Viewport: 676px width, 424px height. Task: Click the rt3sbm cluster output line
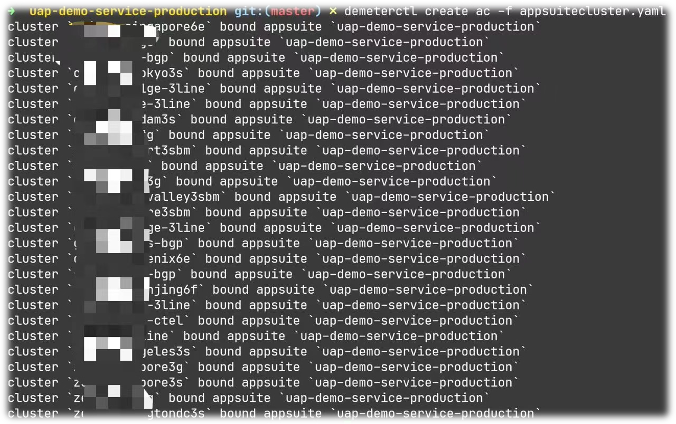[267, 151]
